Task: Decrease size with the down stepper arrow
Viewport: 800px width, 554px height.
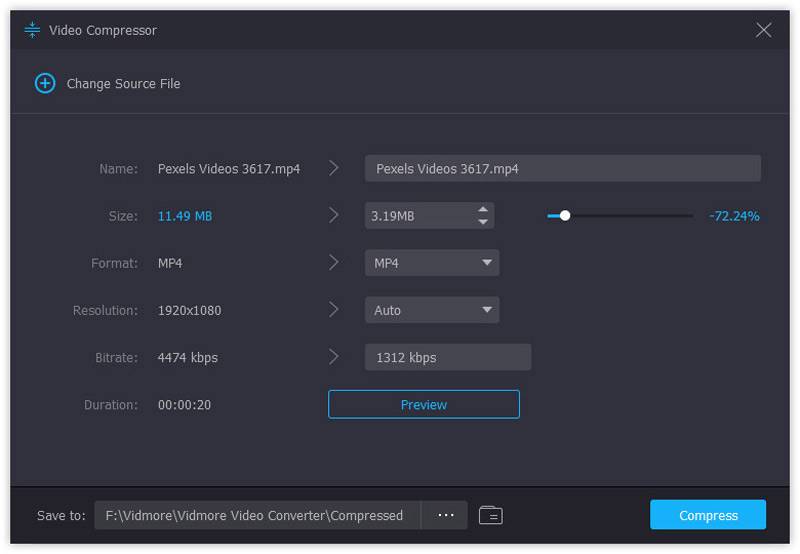Action: [483, 221]
